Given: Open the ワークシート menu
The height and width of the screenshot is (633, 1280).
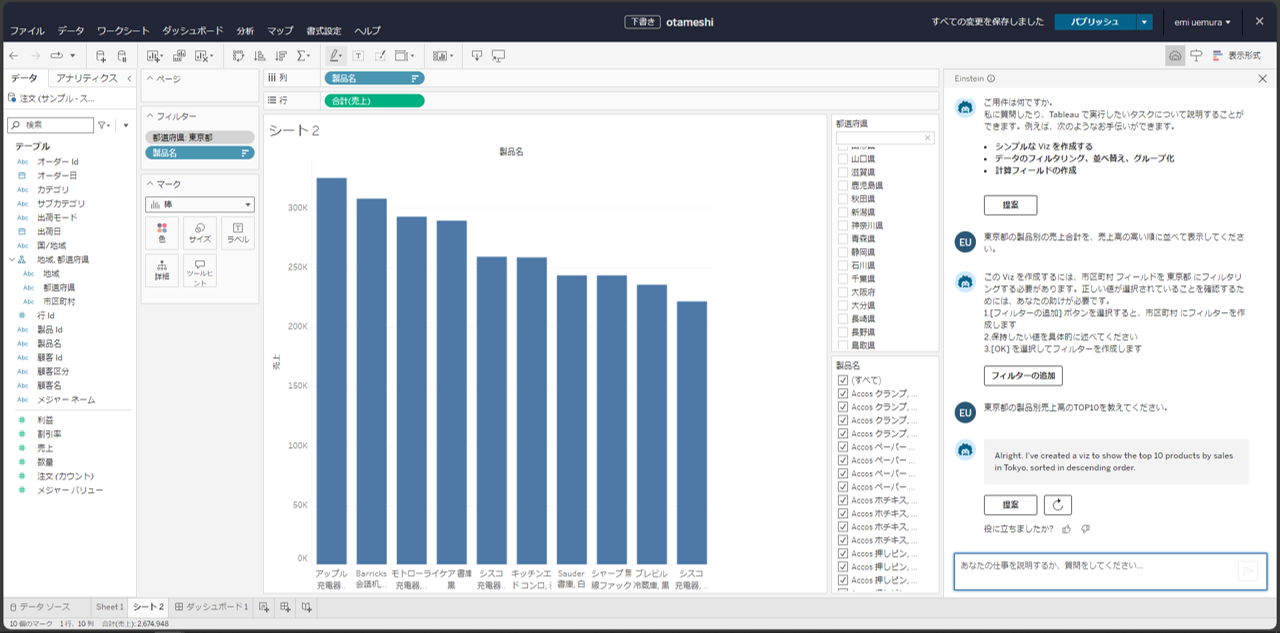Looking at the screenshot, I should 123,31.
